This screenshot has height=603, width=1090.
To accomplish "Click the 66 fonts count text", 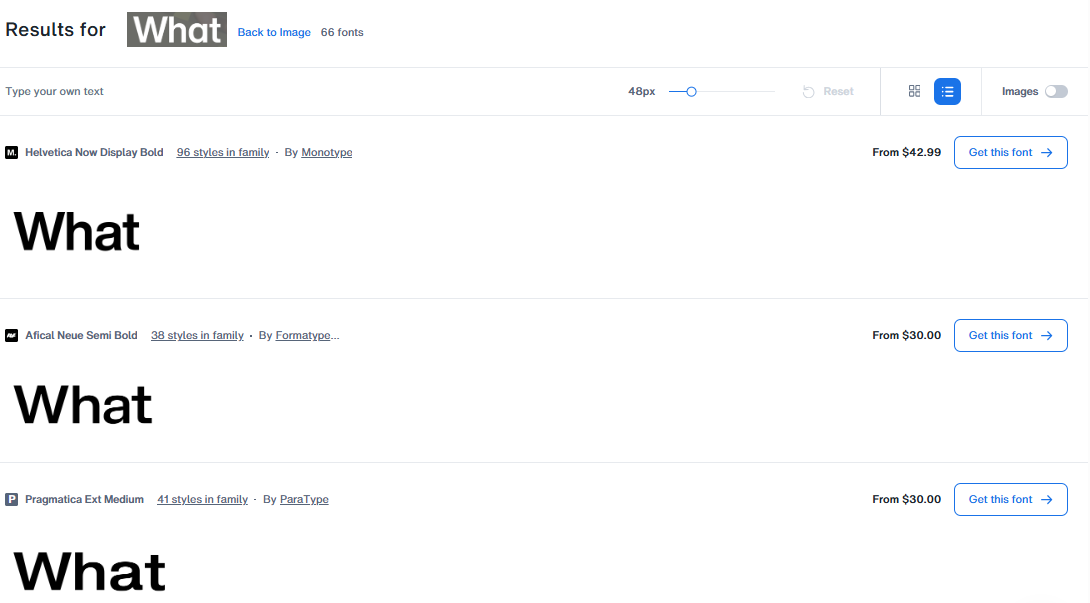I will [x=342, y=32].
